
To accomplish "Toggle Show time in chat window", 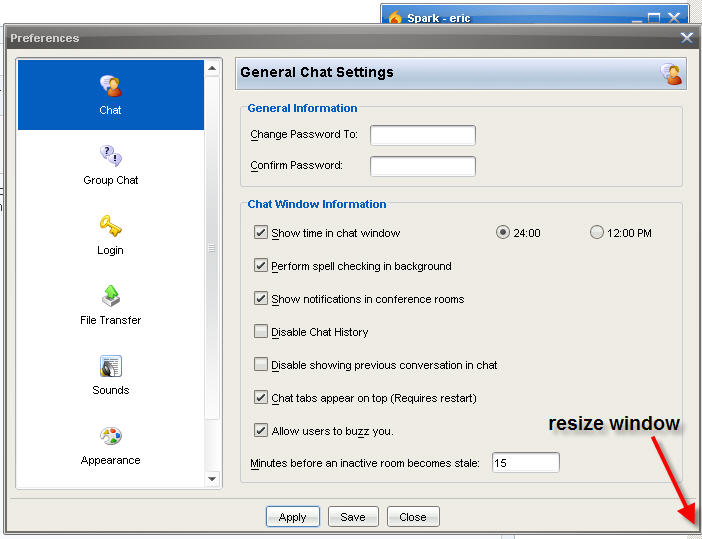I will [262, 233].
